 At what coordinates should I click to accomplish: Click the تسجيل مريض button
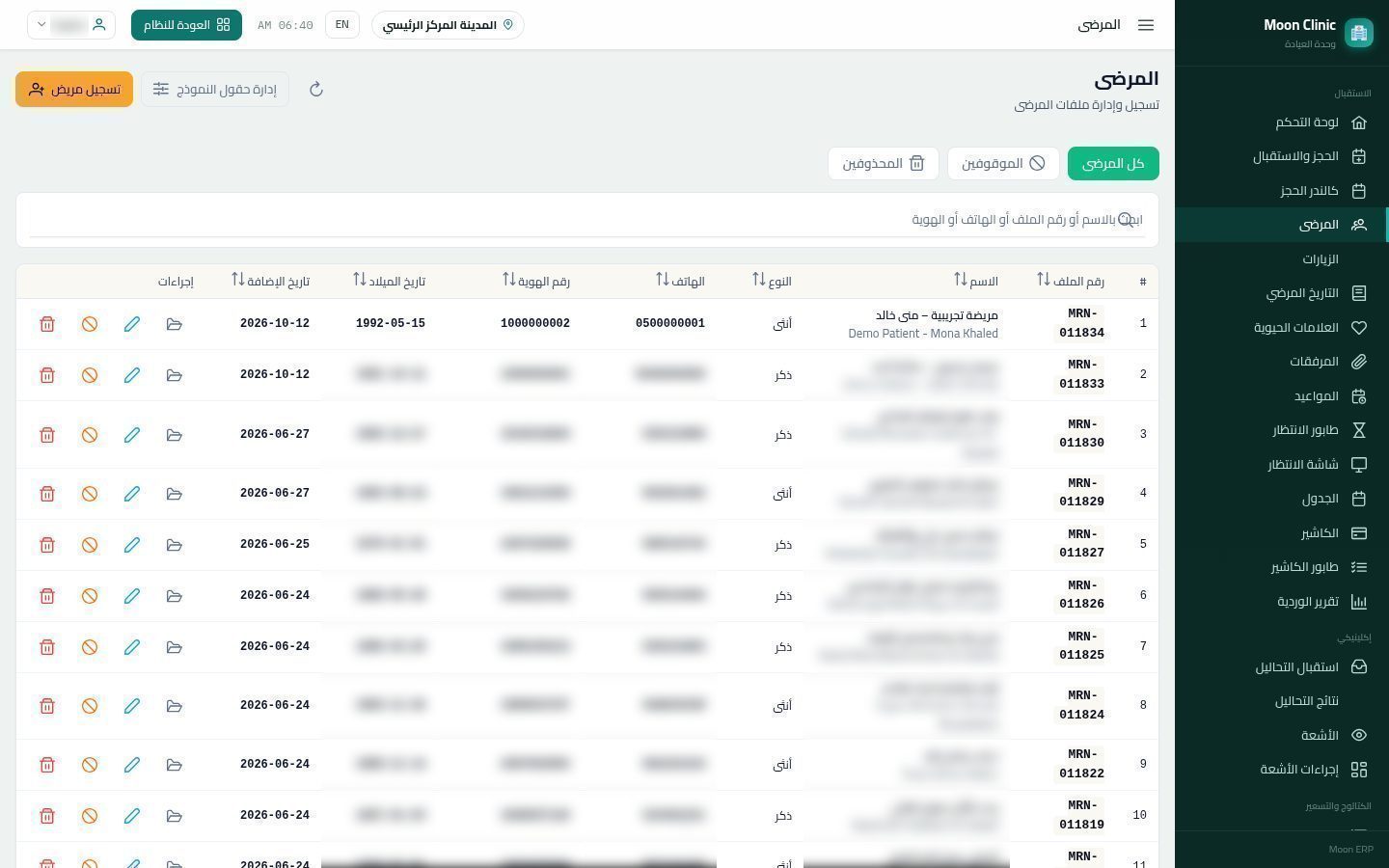[74, 90]
